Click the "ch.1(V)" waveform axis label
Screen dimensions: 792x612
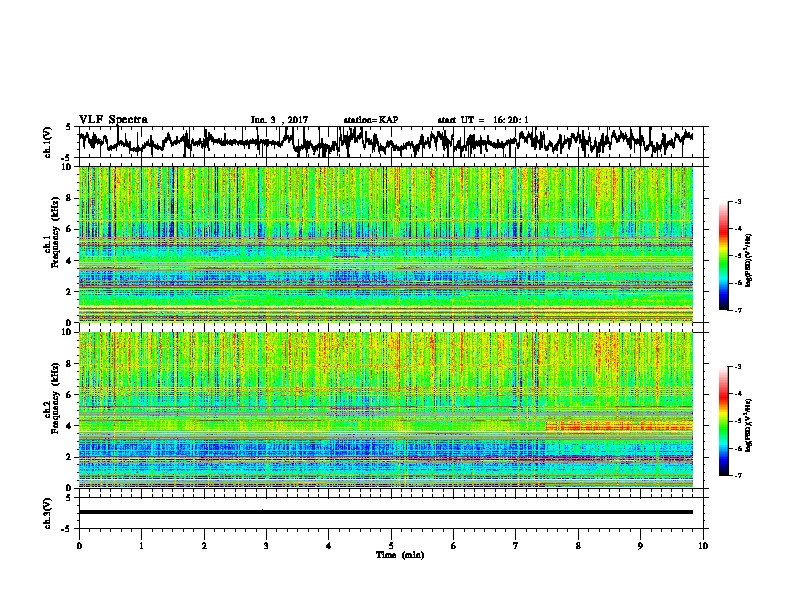47,142
